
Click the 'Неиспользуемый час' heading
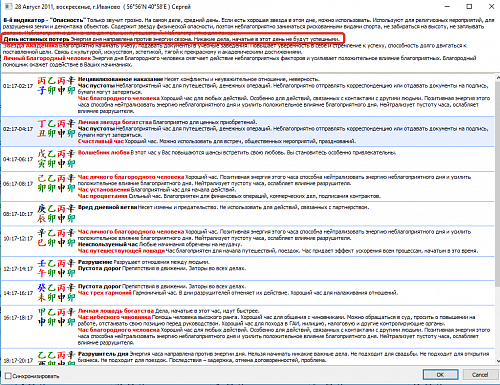click(109, 244)
